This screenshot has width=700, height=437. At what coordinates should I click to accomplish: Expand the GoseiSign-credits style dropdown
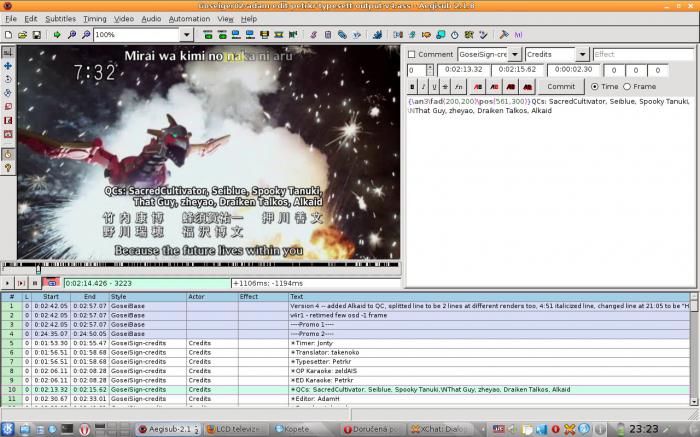pos(515,54)
